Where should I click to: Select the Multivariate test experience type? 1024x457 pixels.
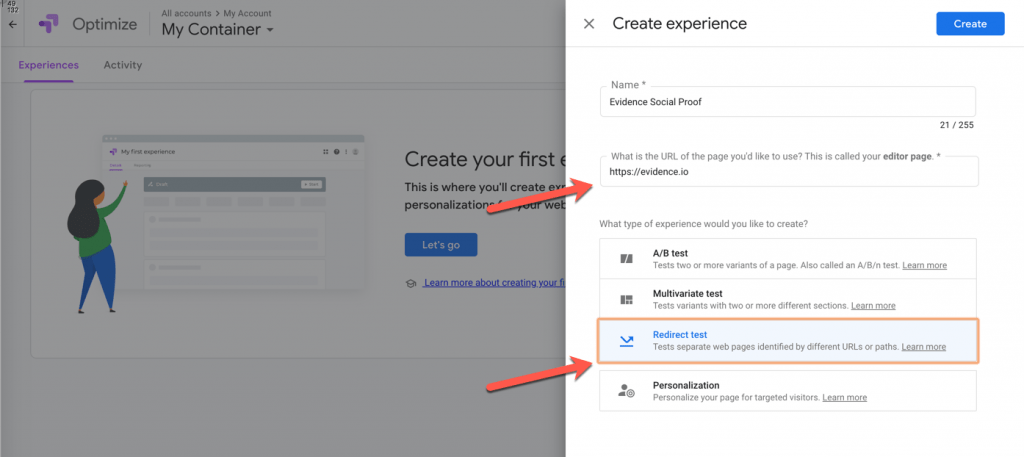(x=788, y=299)
